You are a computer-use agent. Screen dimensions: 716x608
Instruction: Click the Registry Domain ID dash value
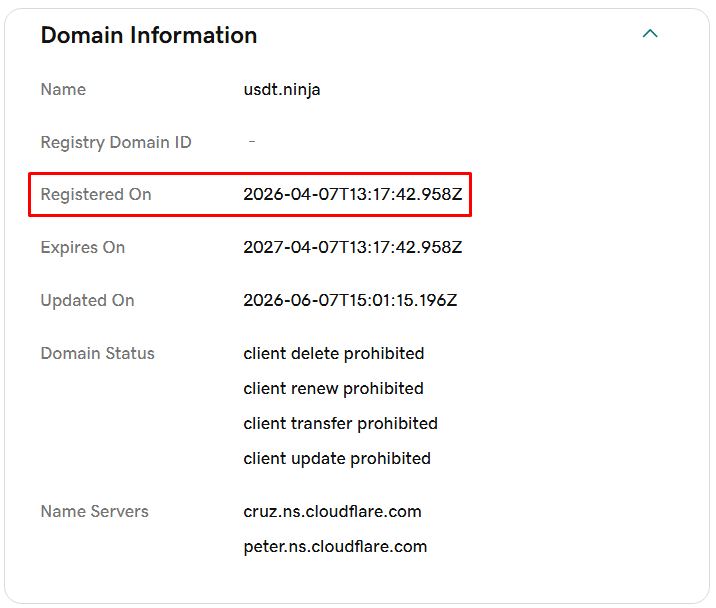[x=252, y=142]
